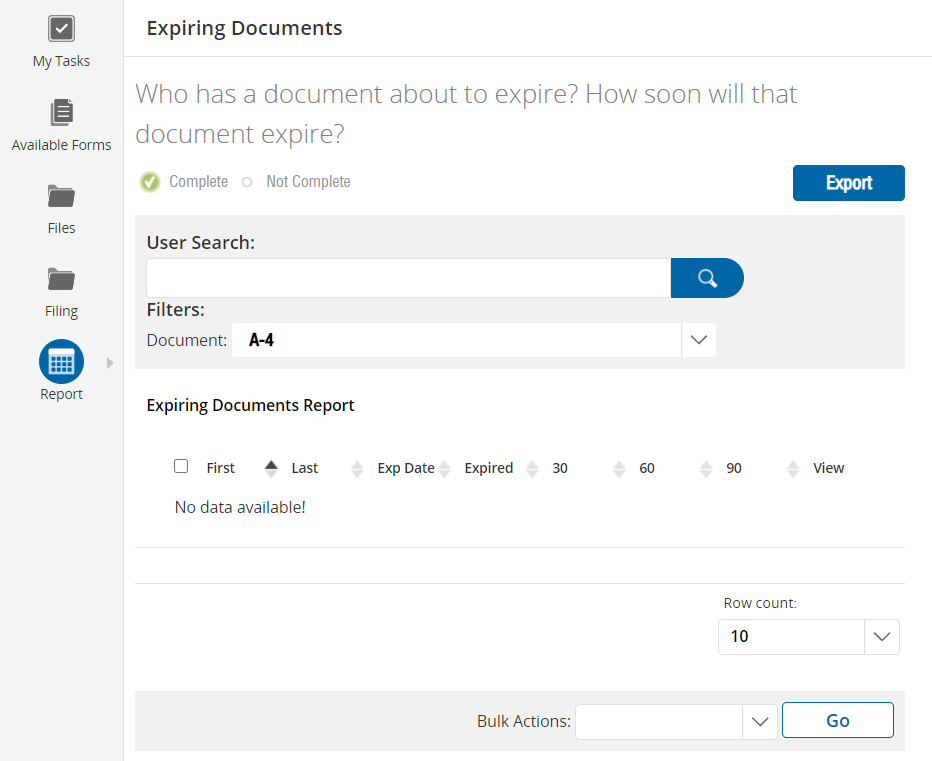Screen dimensions: 932x761
Task: Open Available Forms document icon
Action: pos(61,112)
